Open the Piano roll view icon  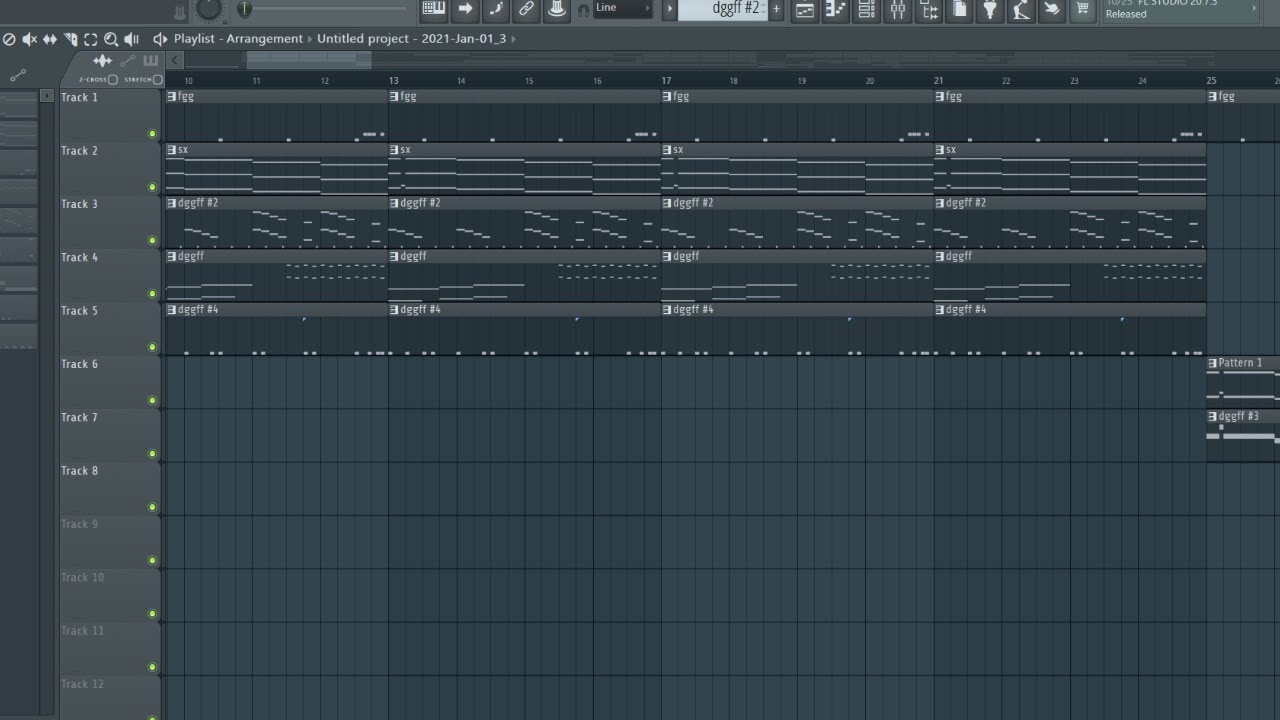(836, 9)
